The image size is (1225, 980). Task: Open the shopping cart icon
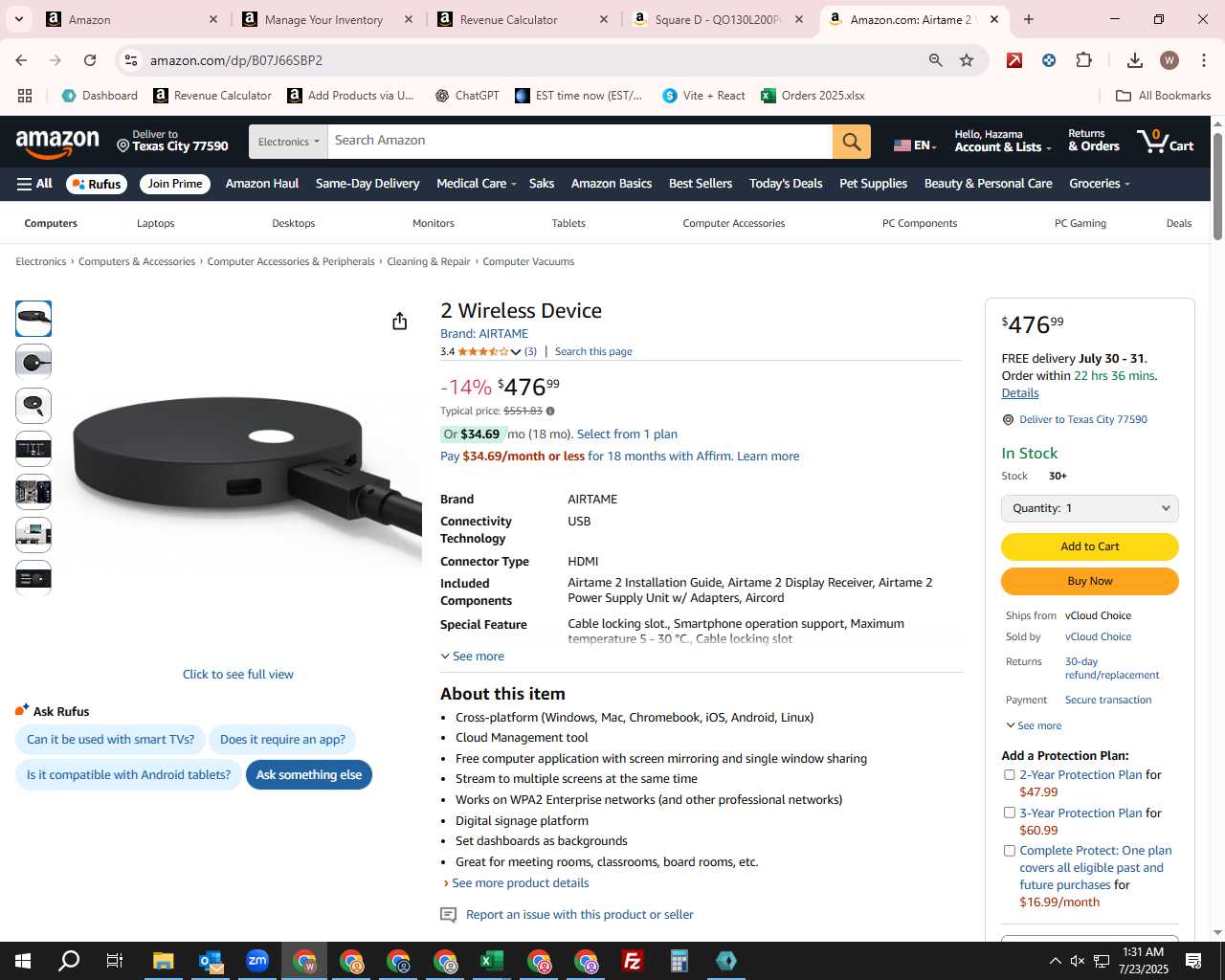pyautogui.click(x=1165, y=142)
